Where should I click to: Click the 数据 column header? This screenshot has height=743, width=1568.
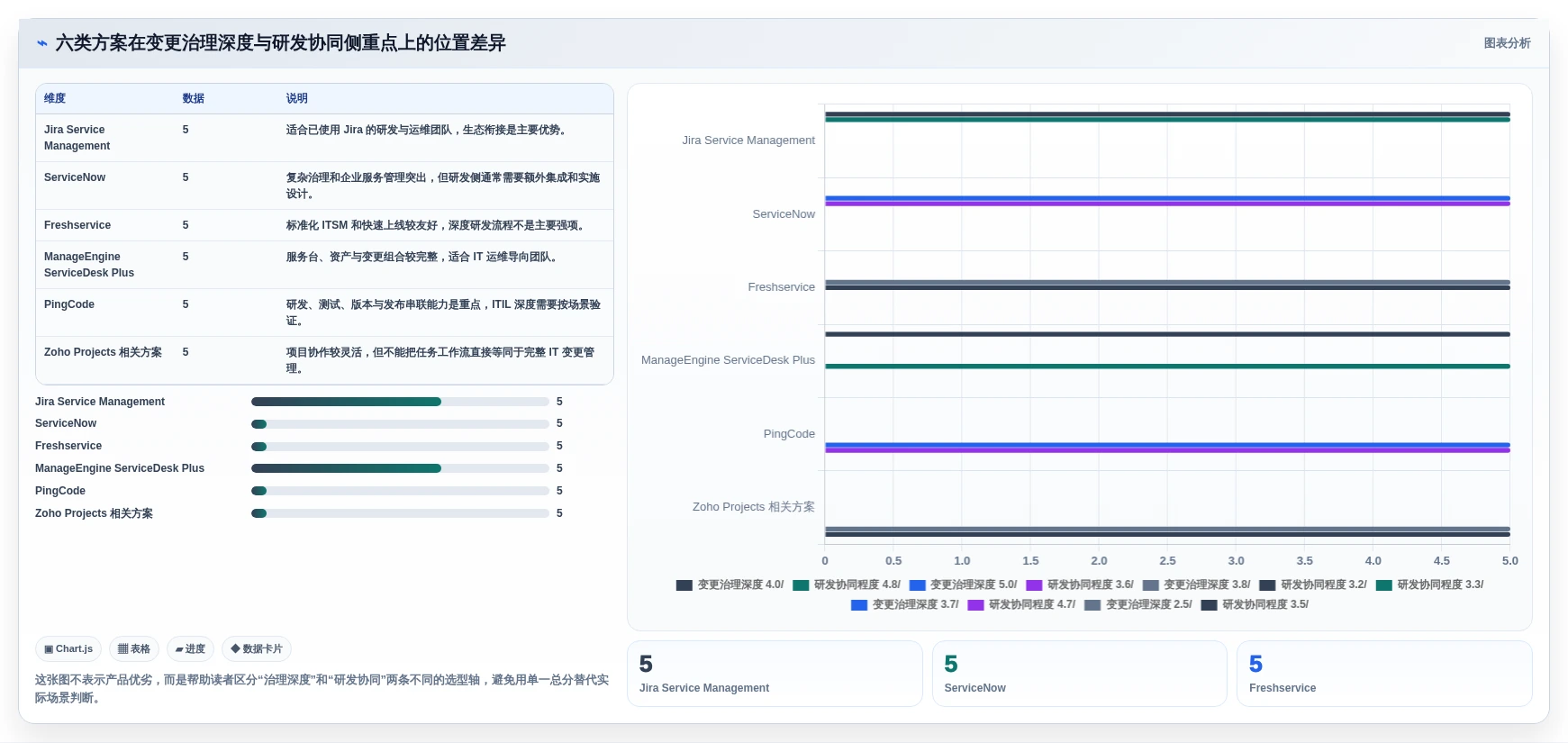tap(194, 98)
